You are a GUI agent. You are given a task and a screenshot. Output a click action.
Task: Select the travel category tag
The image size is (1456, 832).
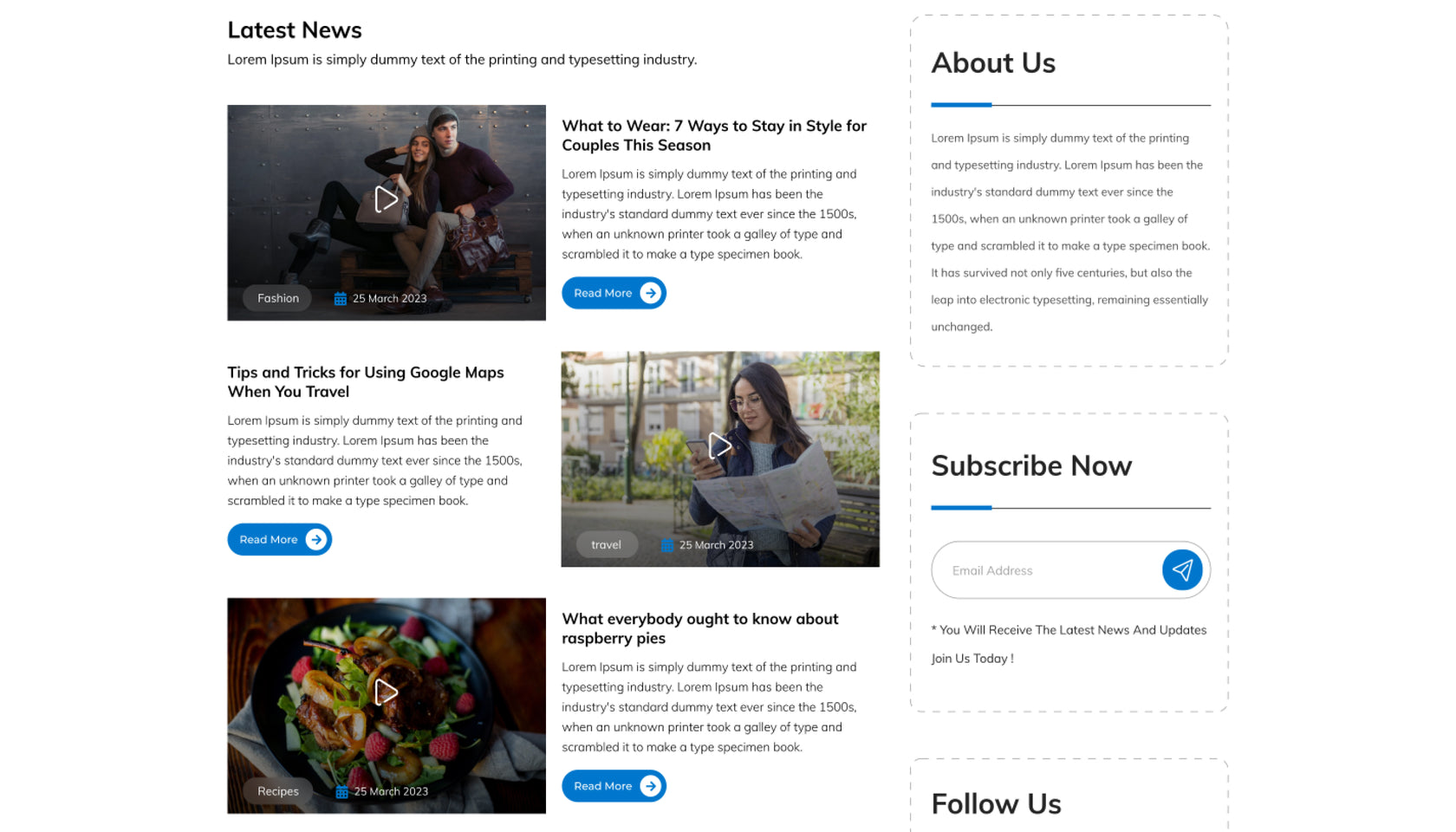point(607,545)
